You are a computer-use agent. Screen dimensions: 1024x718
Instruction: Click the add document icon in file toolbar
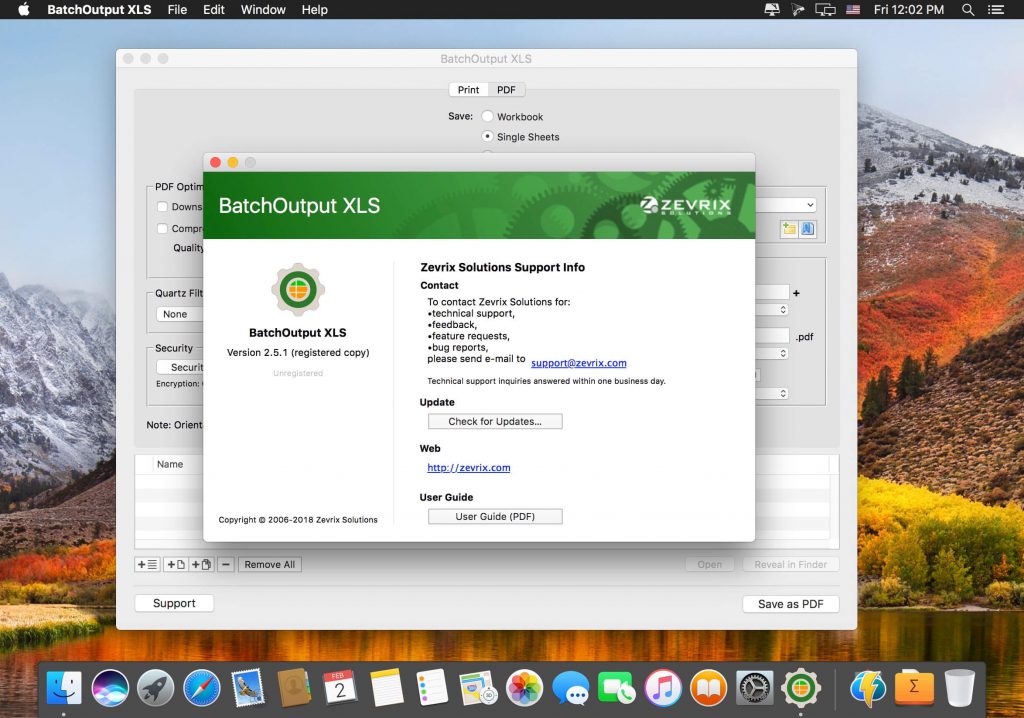[x=174, y=564]
